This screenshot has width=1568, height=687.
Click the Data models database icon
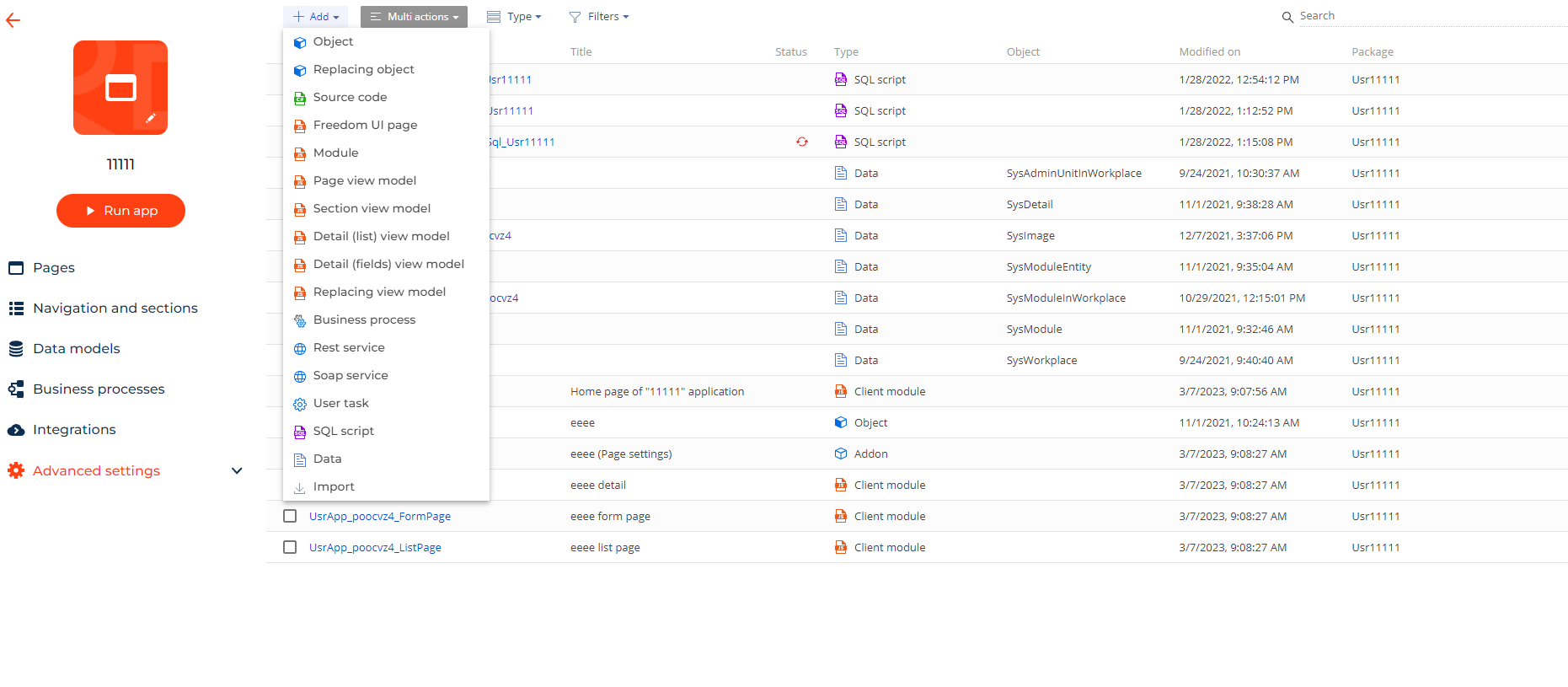pyautogui.click(x=16, y=349)
